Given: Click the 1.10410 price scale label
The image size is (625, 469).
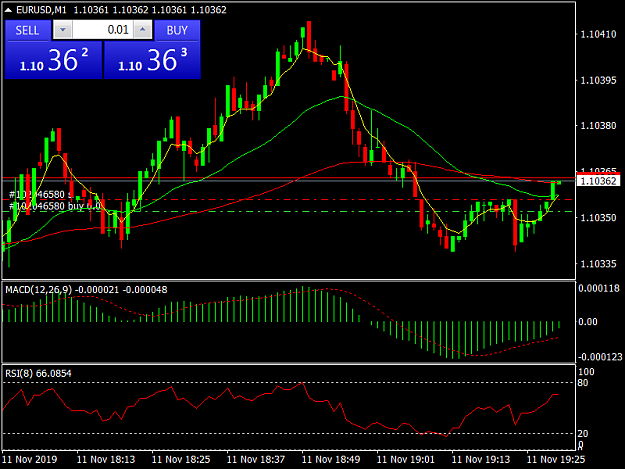Looking at the screenshot, I should click(598, 35).
